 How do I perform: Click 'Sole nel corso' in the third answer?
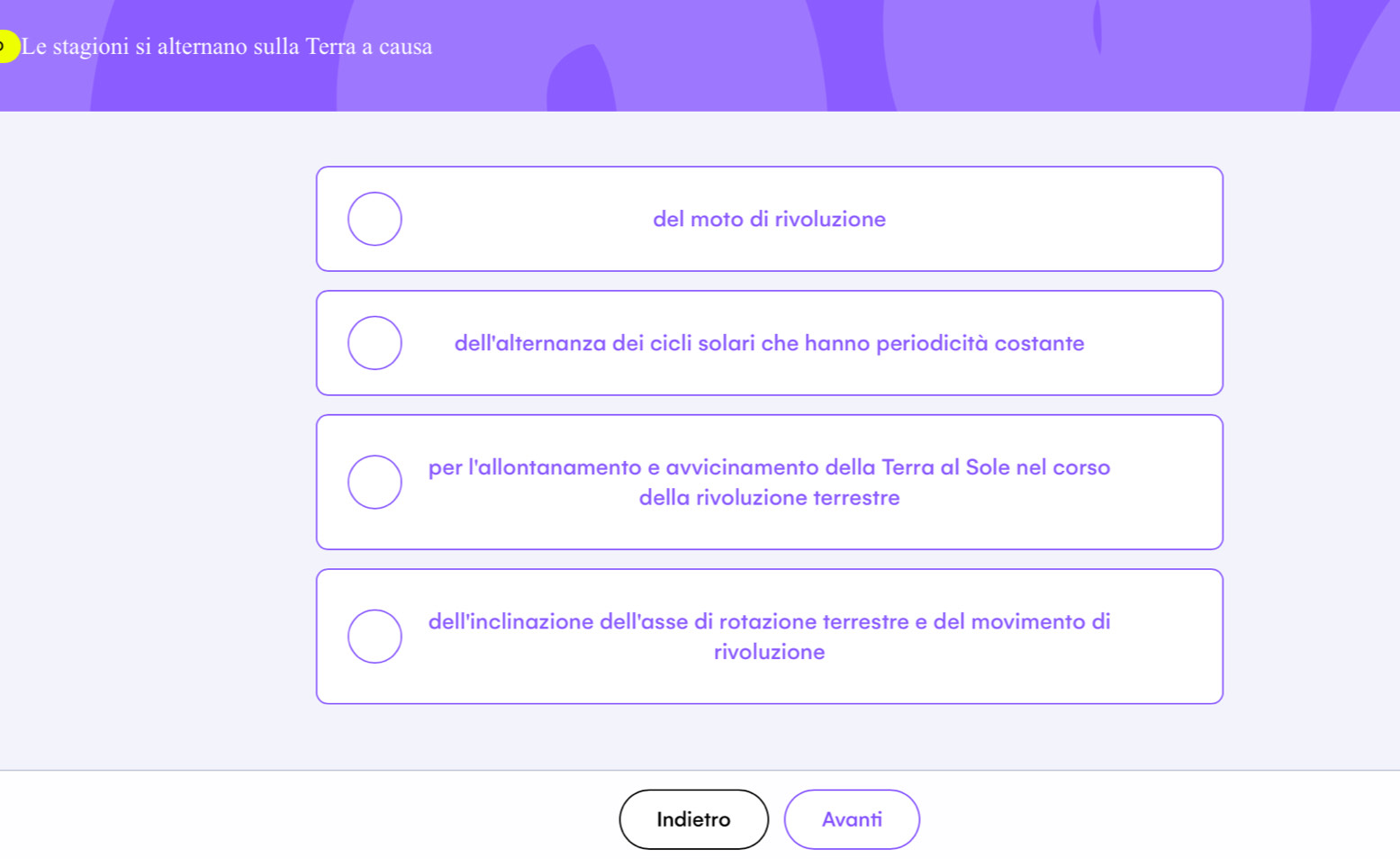click(x=1037, y=467)
